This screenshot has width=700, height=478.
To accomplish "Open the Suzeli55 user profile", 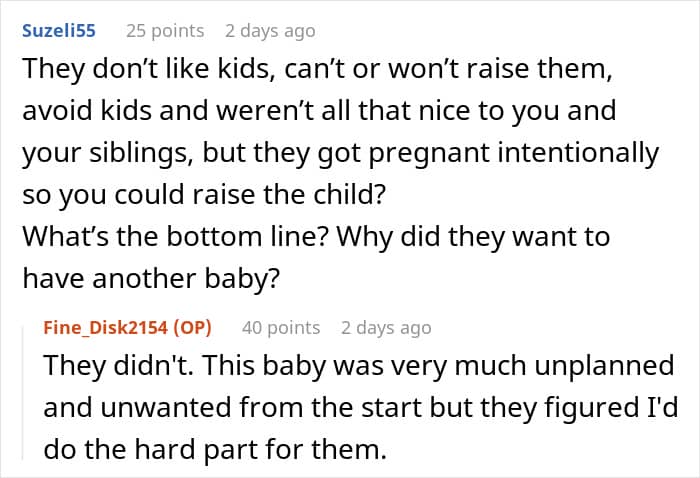I will point(57,30).
